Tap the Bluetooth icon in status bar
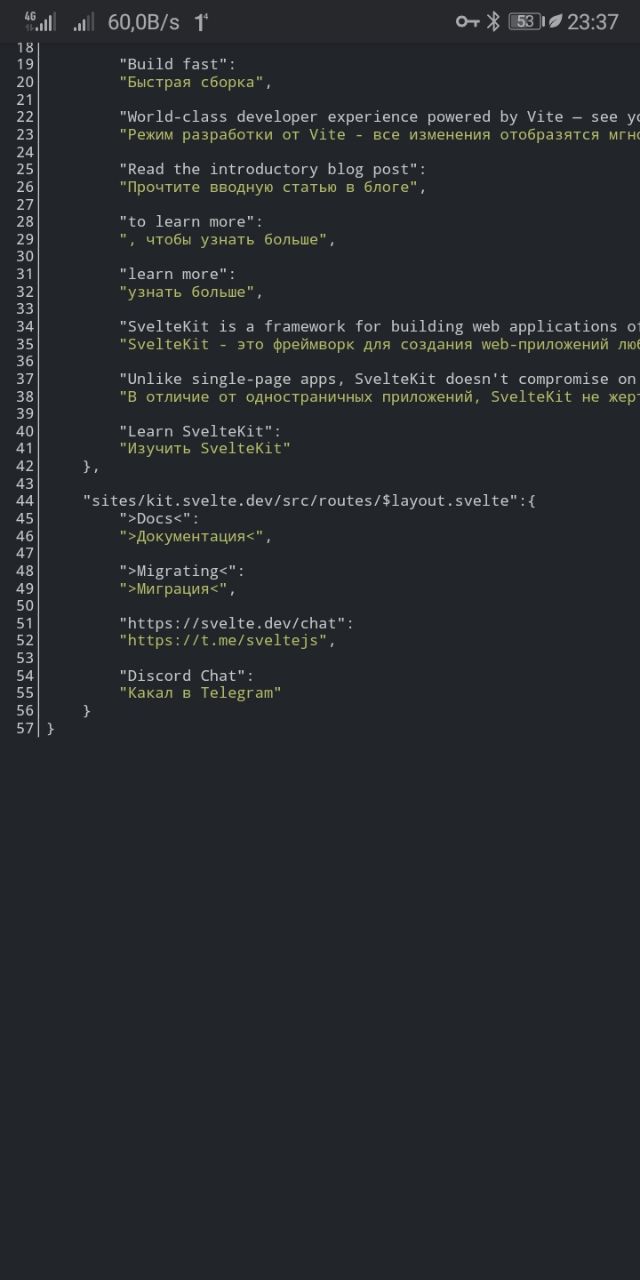The height and width of the screenshot is (1280, 640). [x=493, y=21]
